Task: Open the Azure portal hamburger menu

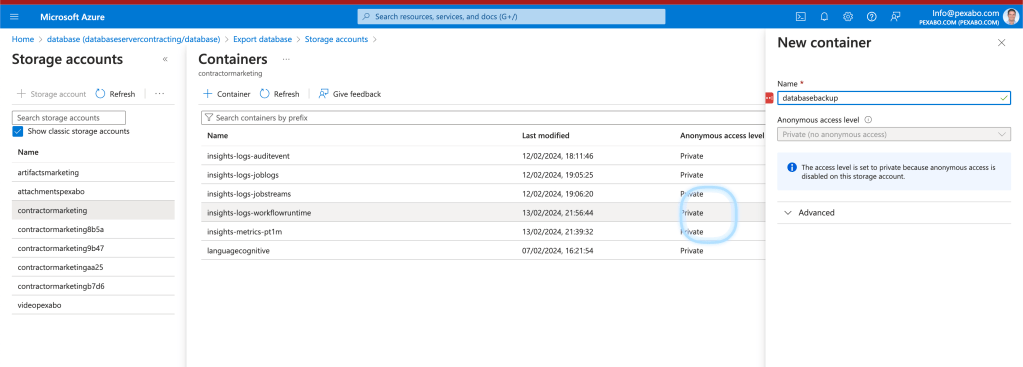Action: (x=14, y=17)
